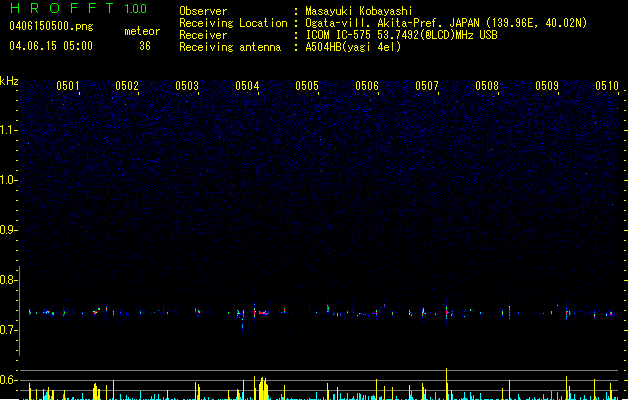Image resolution: width=629 pixels, height=400 pixels.
Task: Click the Receiving antenna label
Action: point(230,47)
